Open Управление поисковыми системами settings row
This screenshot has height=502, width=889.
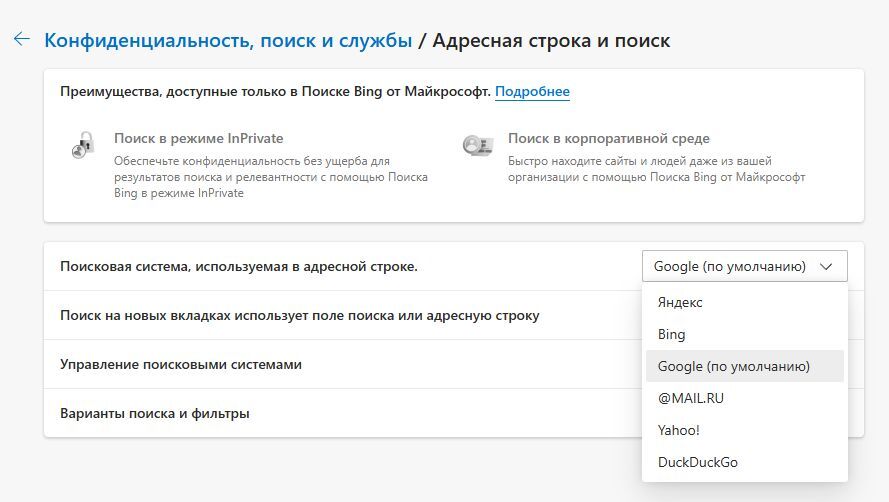pos(181,365)
